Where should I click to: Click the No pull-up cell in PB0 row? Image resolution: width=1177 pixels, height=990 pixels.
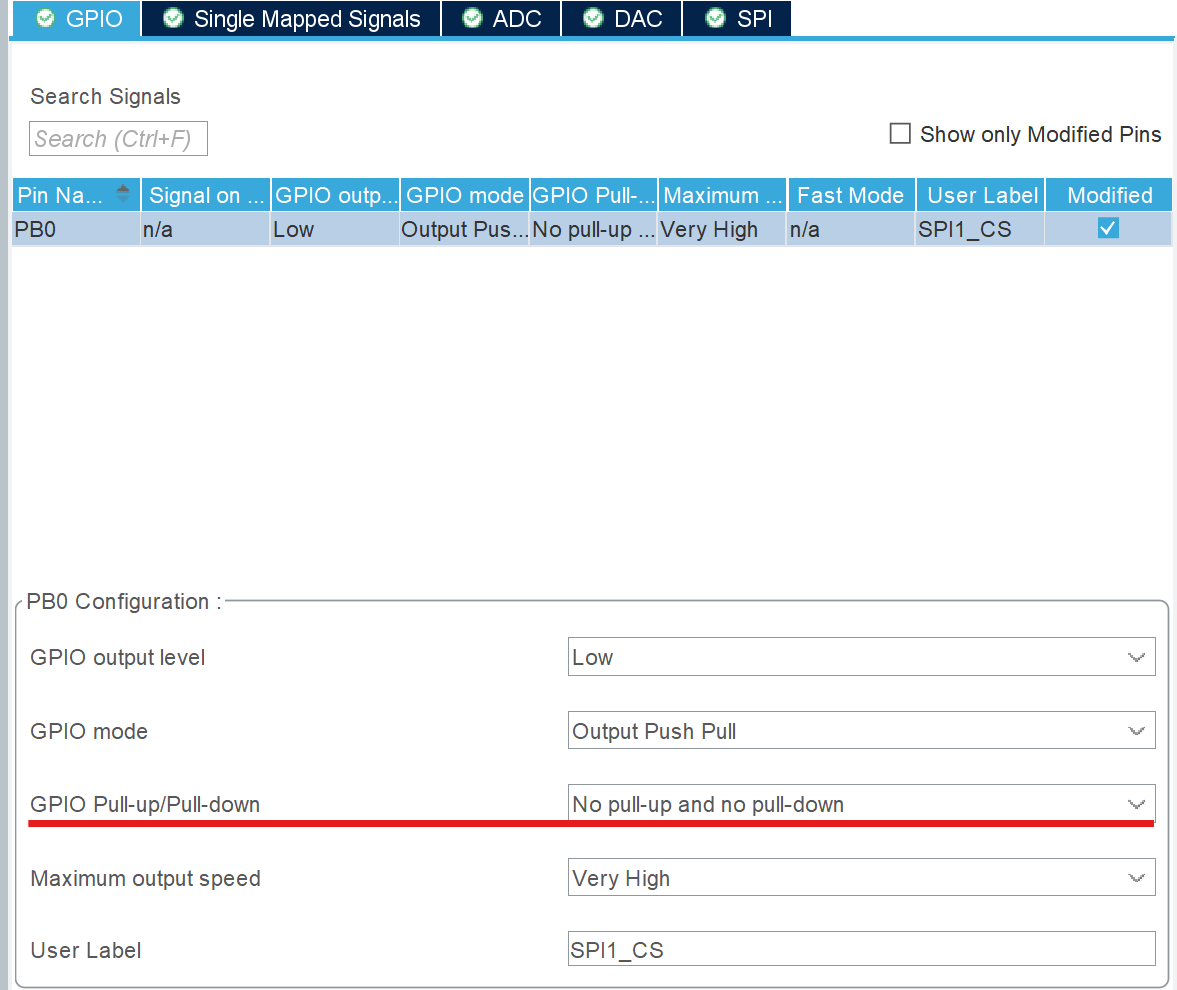[594, 229]
